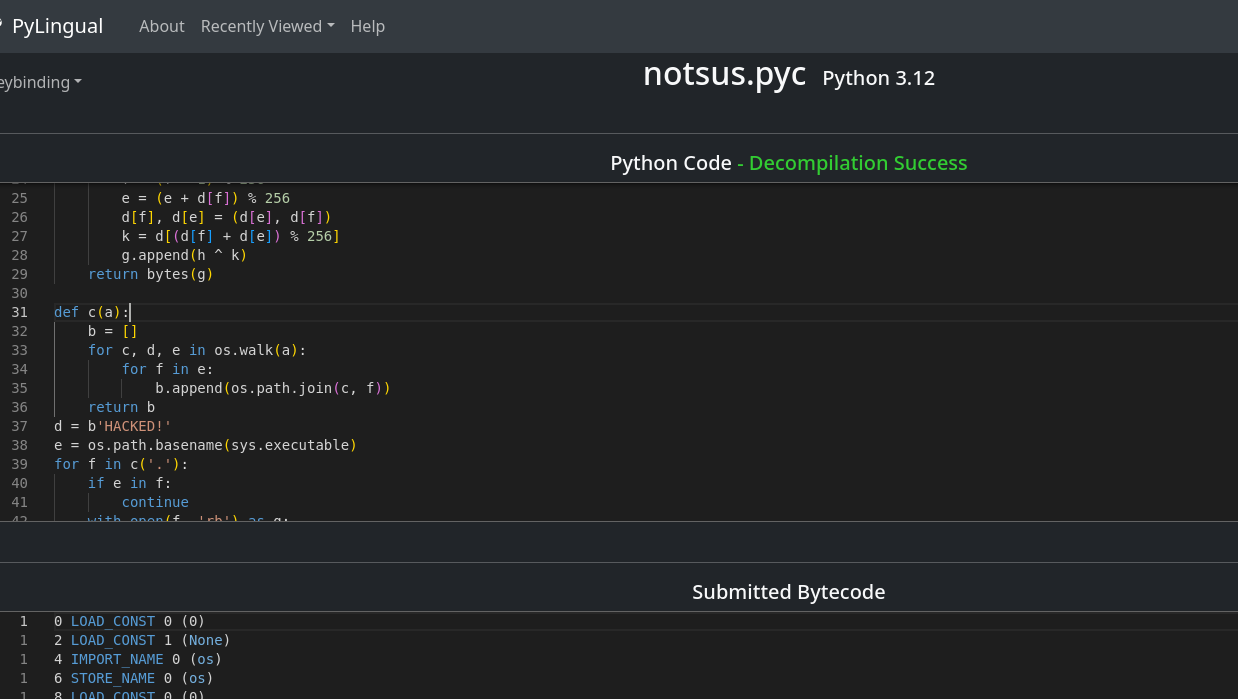The width and height of the screenshot is (1238, 699).
Task: Click bytecode line '6 STORE_NAME 0 (os)'
Action: click(x=134, y=678)
